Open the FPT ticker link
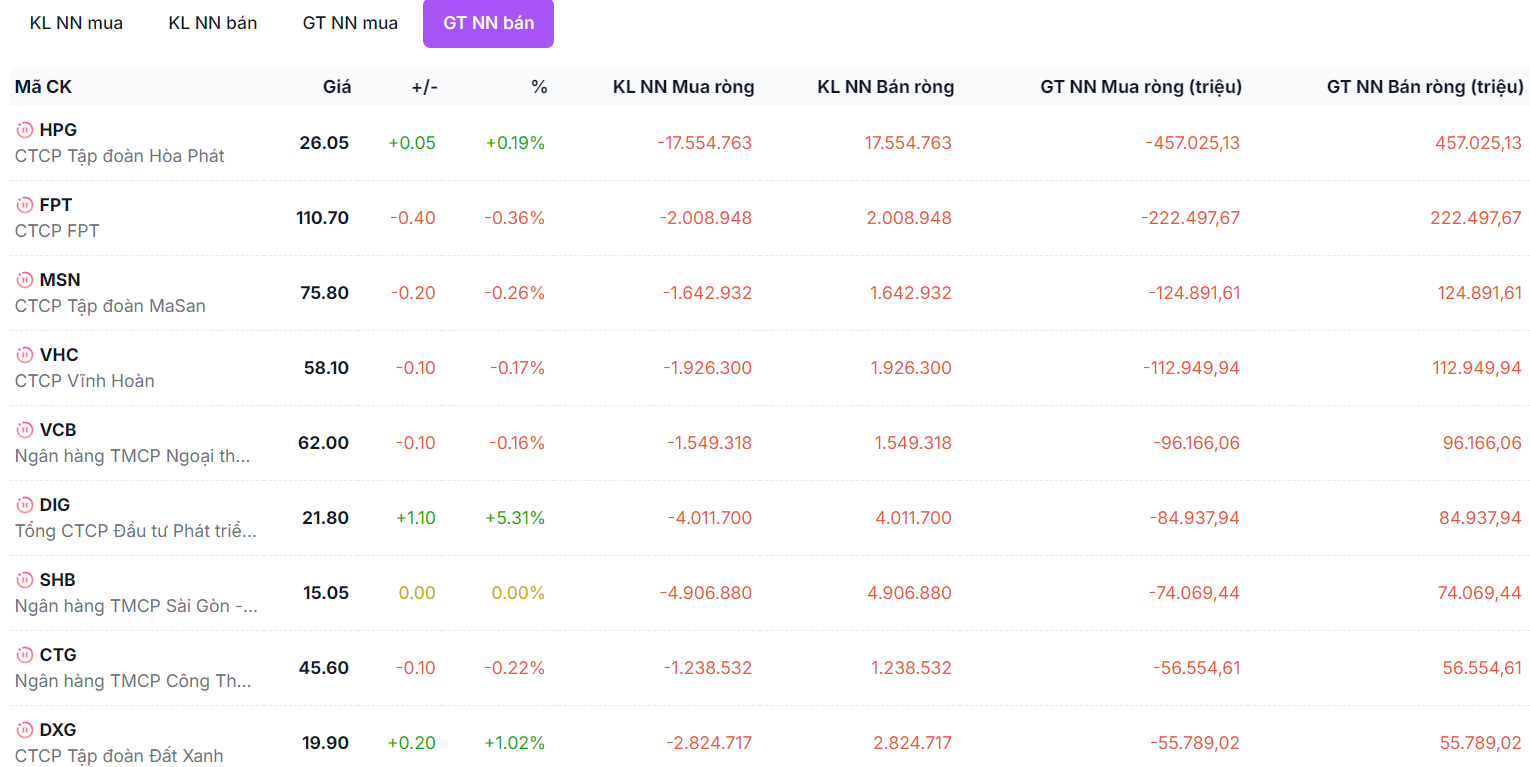 coord(56,205)
